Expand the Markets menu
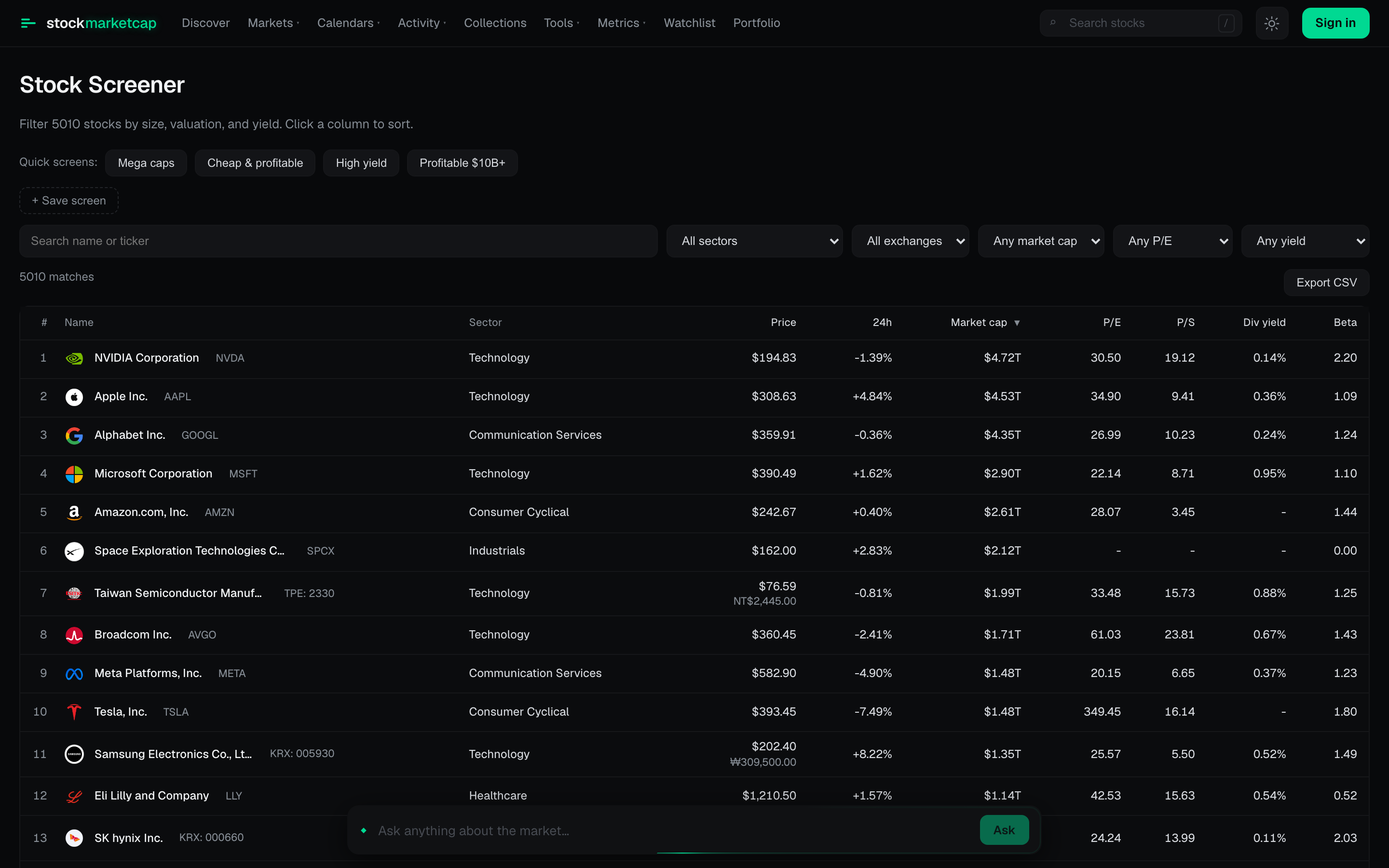This screenshot has width=1389, height=868. tap(273, 23)
